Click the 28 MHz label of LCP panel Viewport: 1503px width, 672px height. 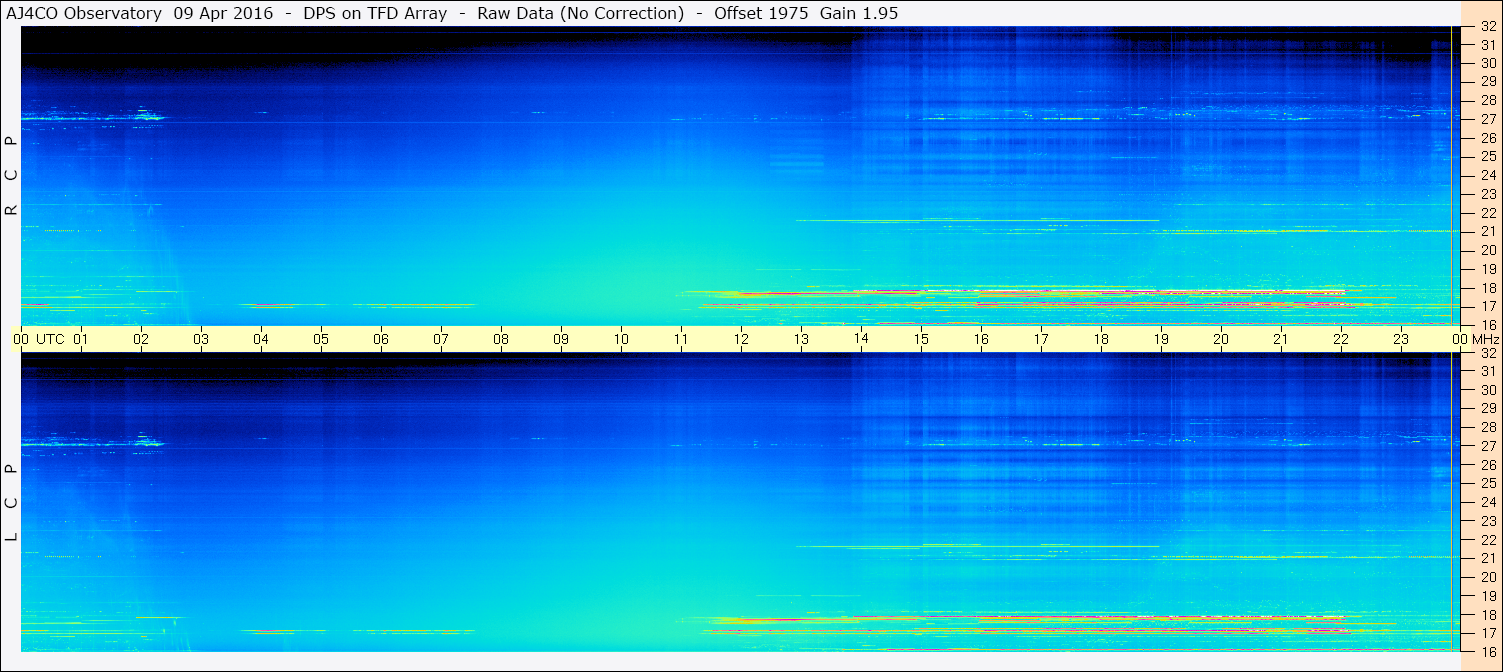1487,428
